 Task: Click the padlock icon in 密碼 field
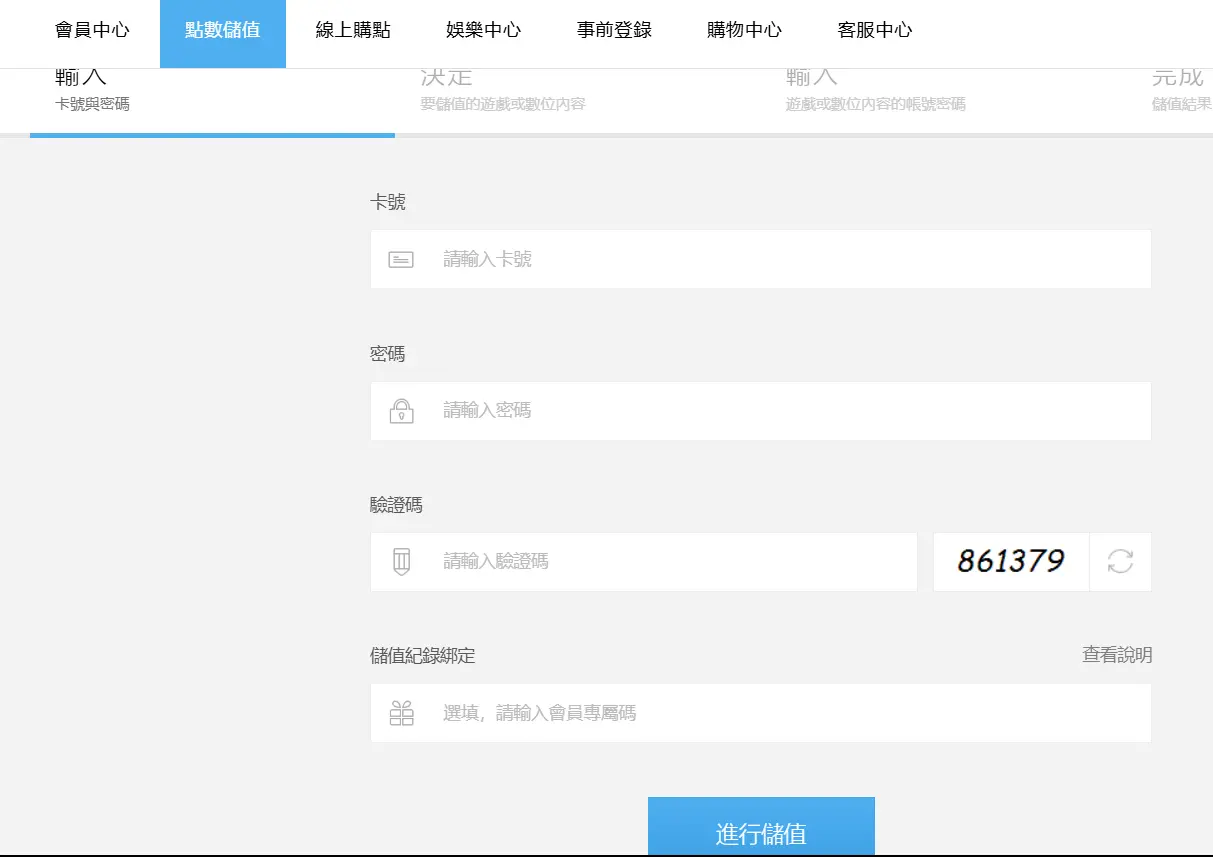coord(401,411)
